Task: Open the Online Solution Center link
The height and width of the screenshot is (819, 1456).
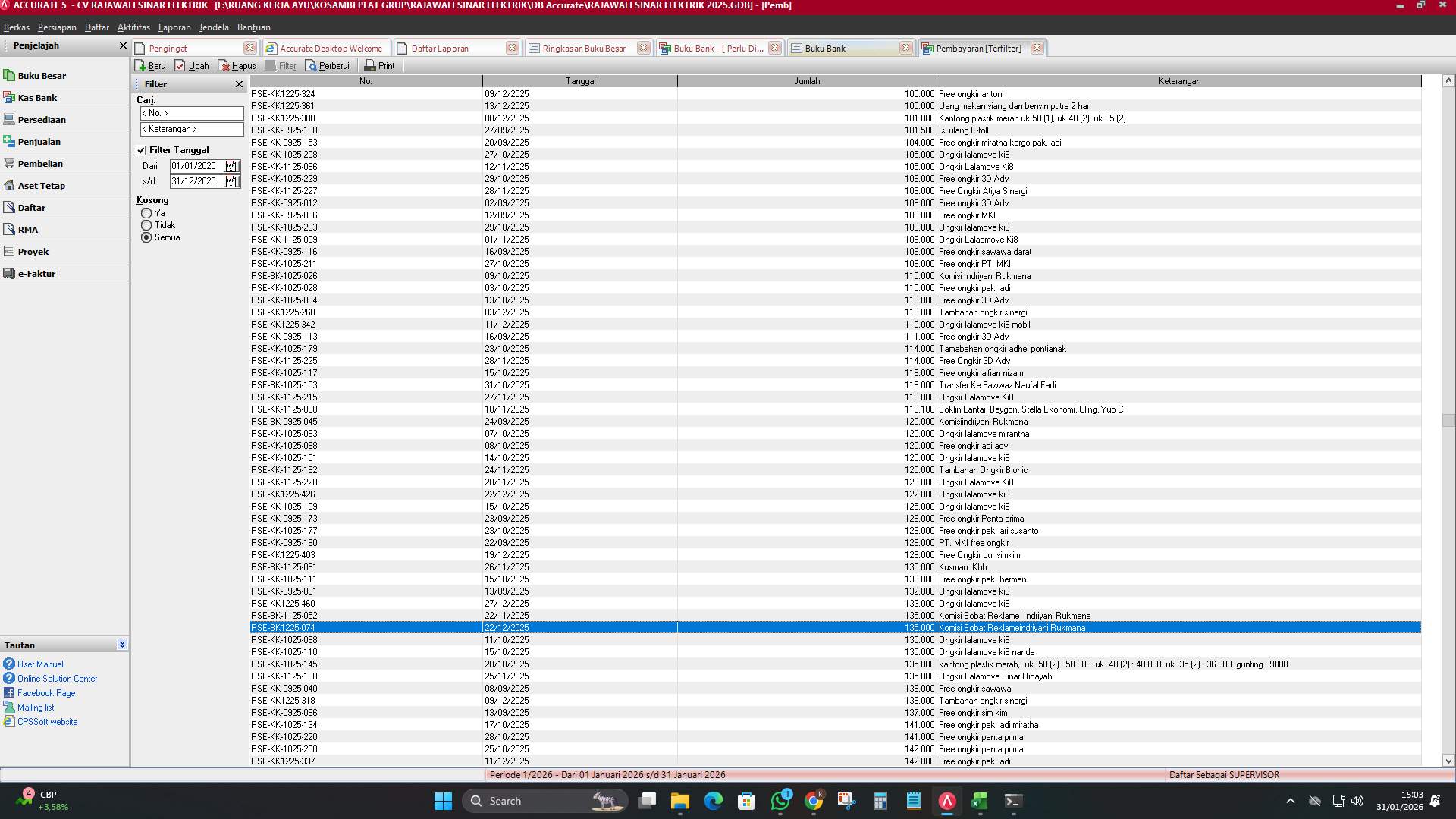Action: pyautogui.click(x=57, y=678)
